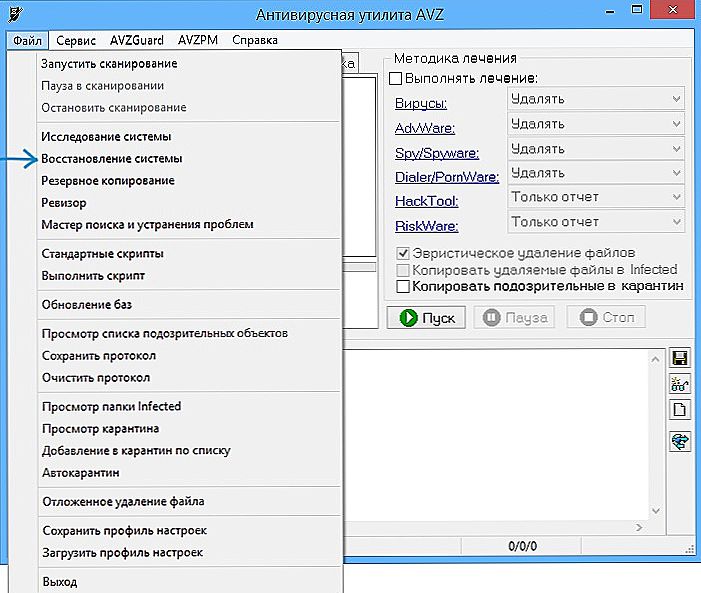Click the AdWare link

point(425,128)
